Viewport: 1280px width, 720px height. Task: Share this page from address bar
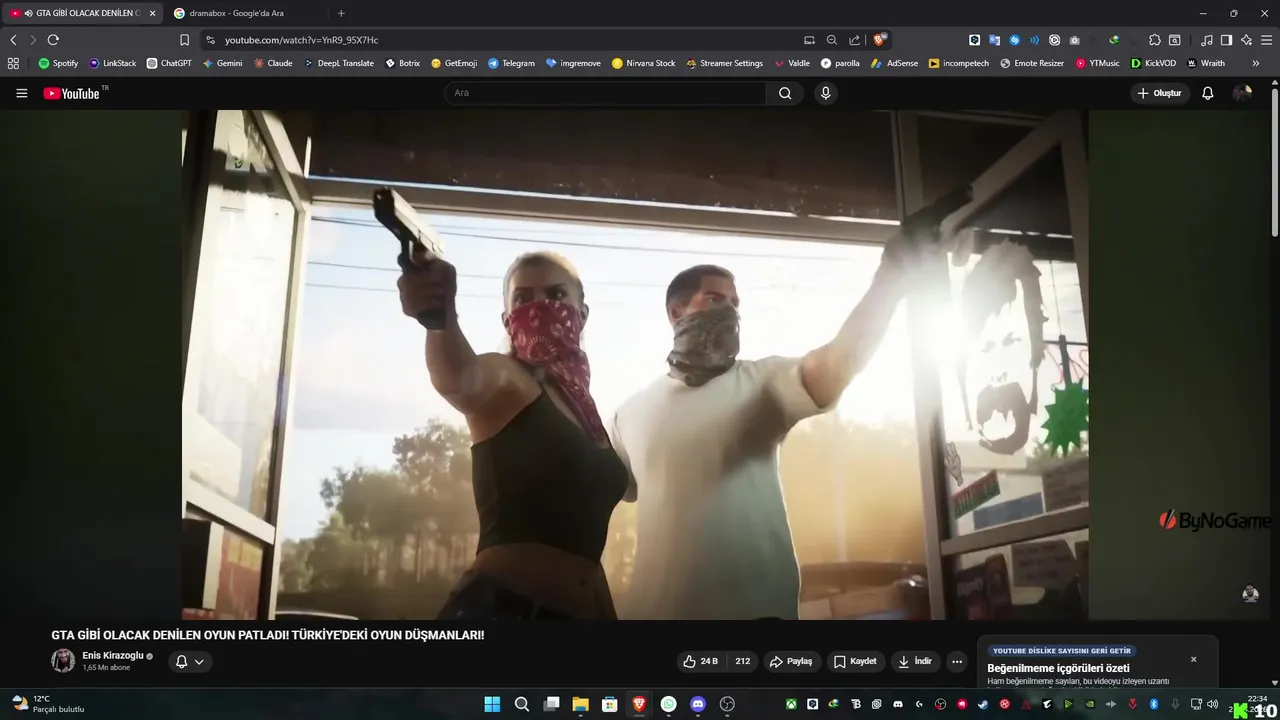(x=854, y=40)
